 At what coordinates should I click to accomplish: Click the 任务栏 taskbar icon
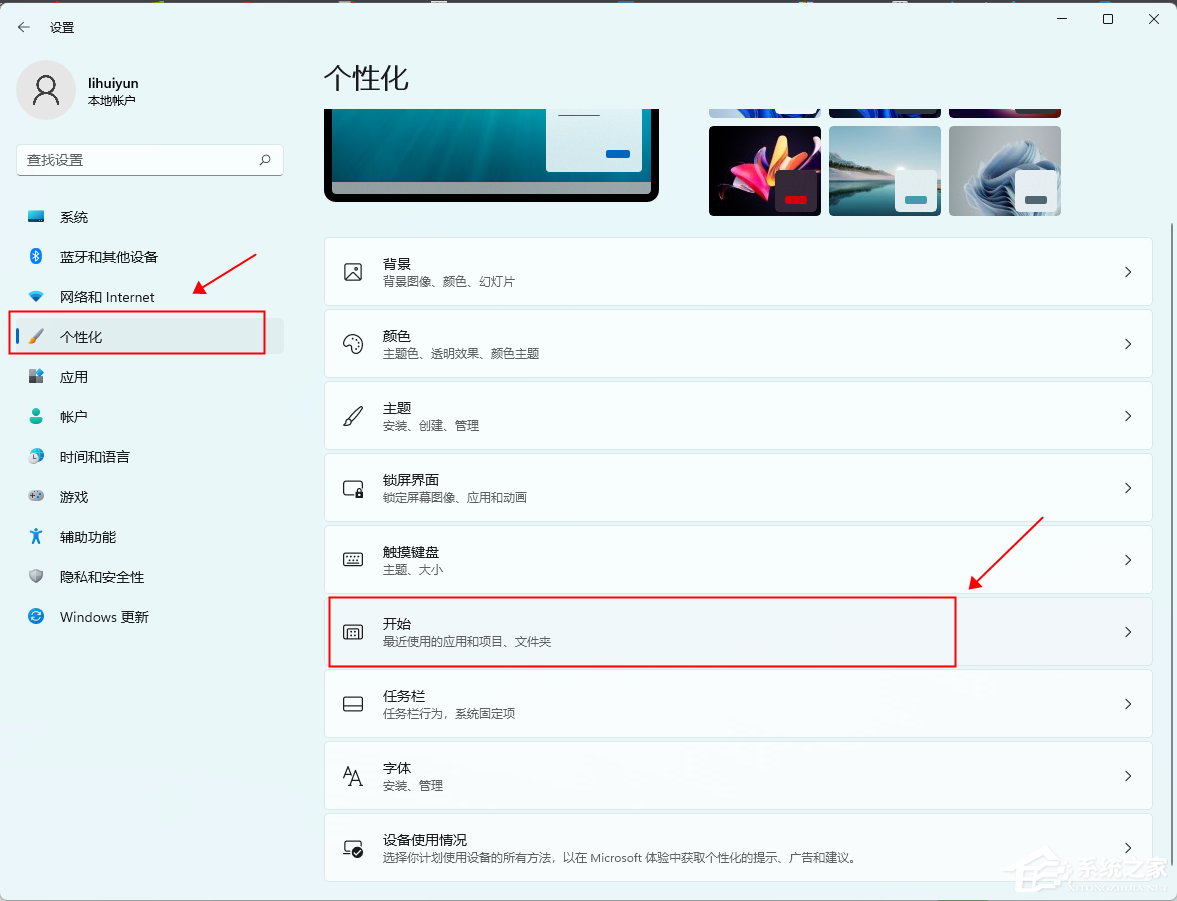353,704
